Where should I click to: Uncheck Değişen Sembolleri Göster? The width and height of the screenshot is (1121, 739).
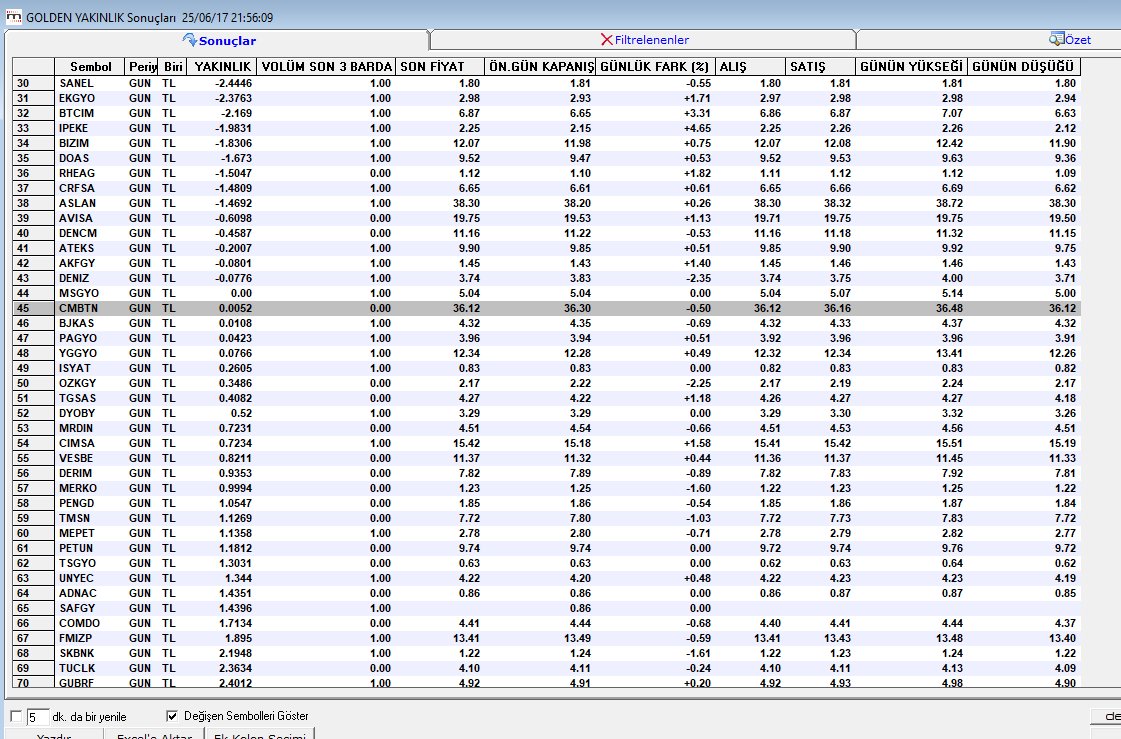click(x=172, y=715)
